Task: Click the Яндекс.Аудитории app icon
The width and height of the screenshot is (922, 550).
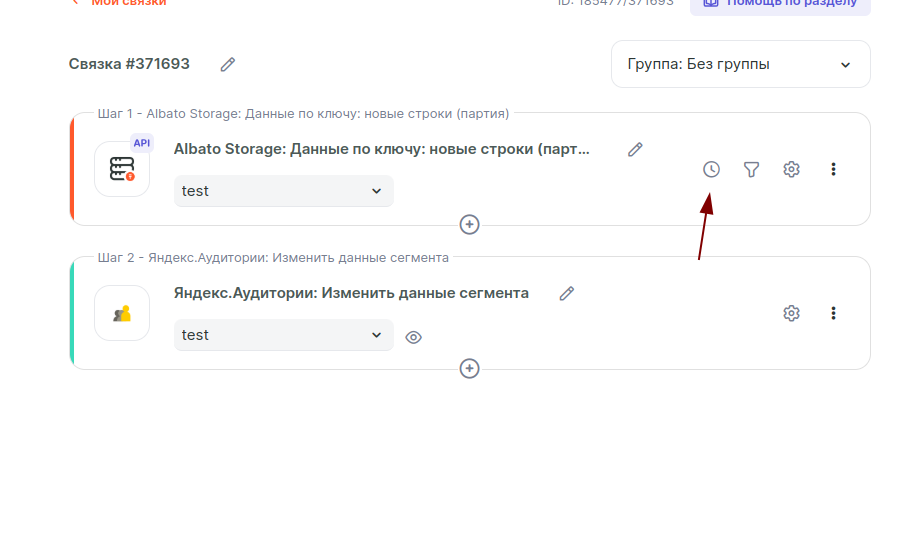Action: click(x=122, y=313)
